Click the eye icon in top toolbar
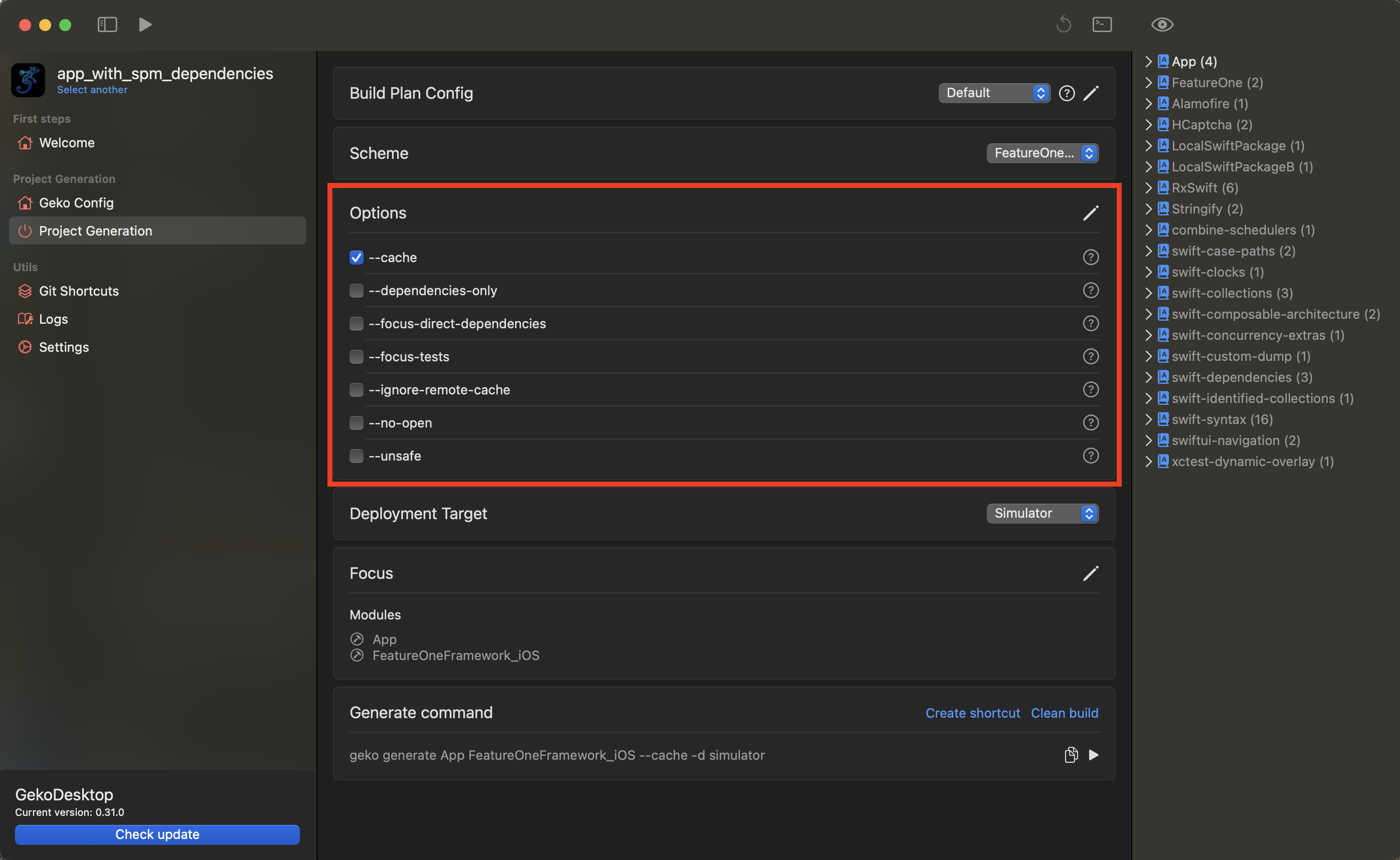The image size is (1400, 860). click(x=1161, y=25)
